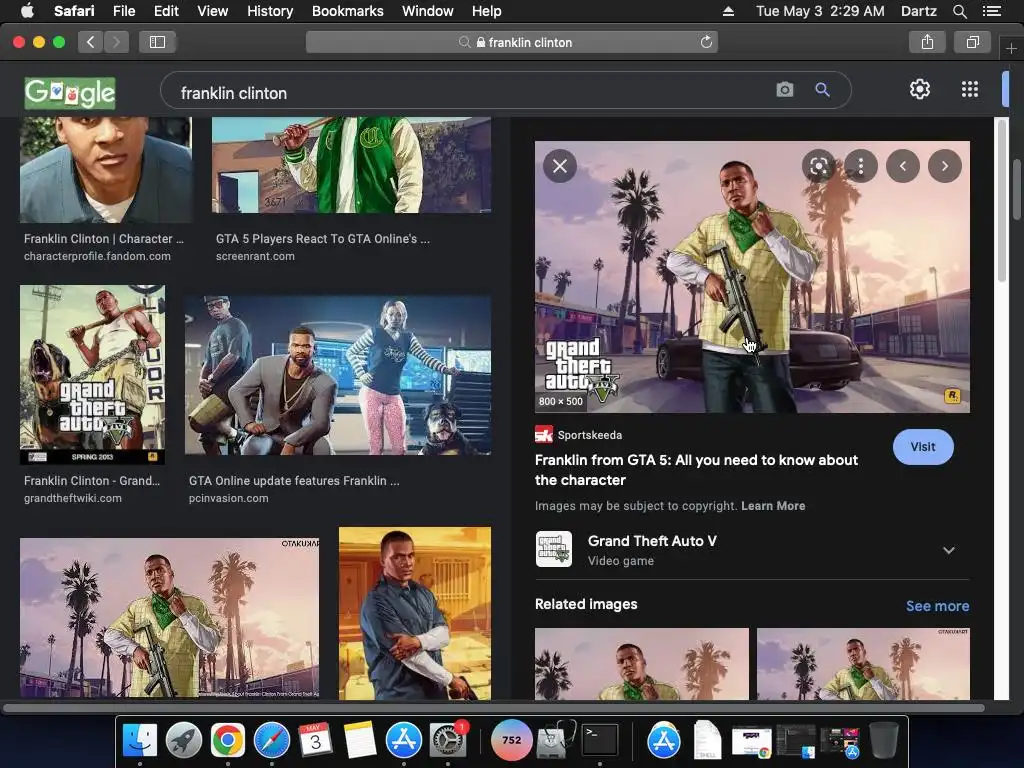Viewport: 1024px width, 768px height.
Task: Go to previous image in preview
Action: click(903, 166)
